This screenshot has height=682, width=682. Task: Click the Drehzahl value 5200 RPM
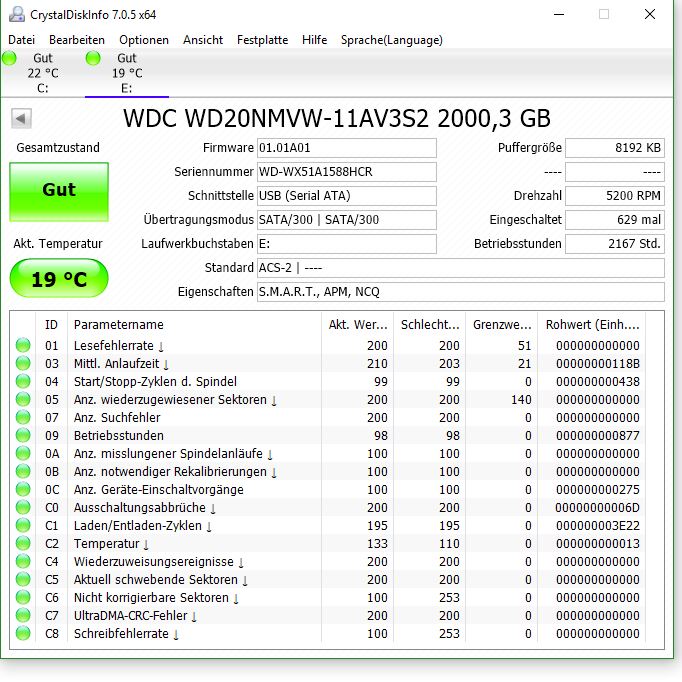point(615,196)
